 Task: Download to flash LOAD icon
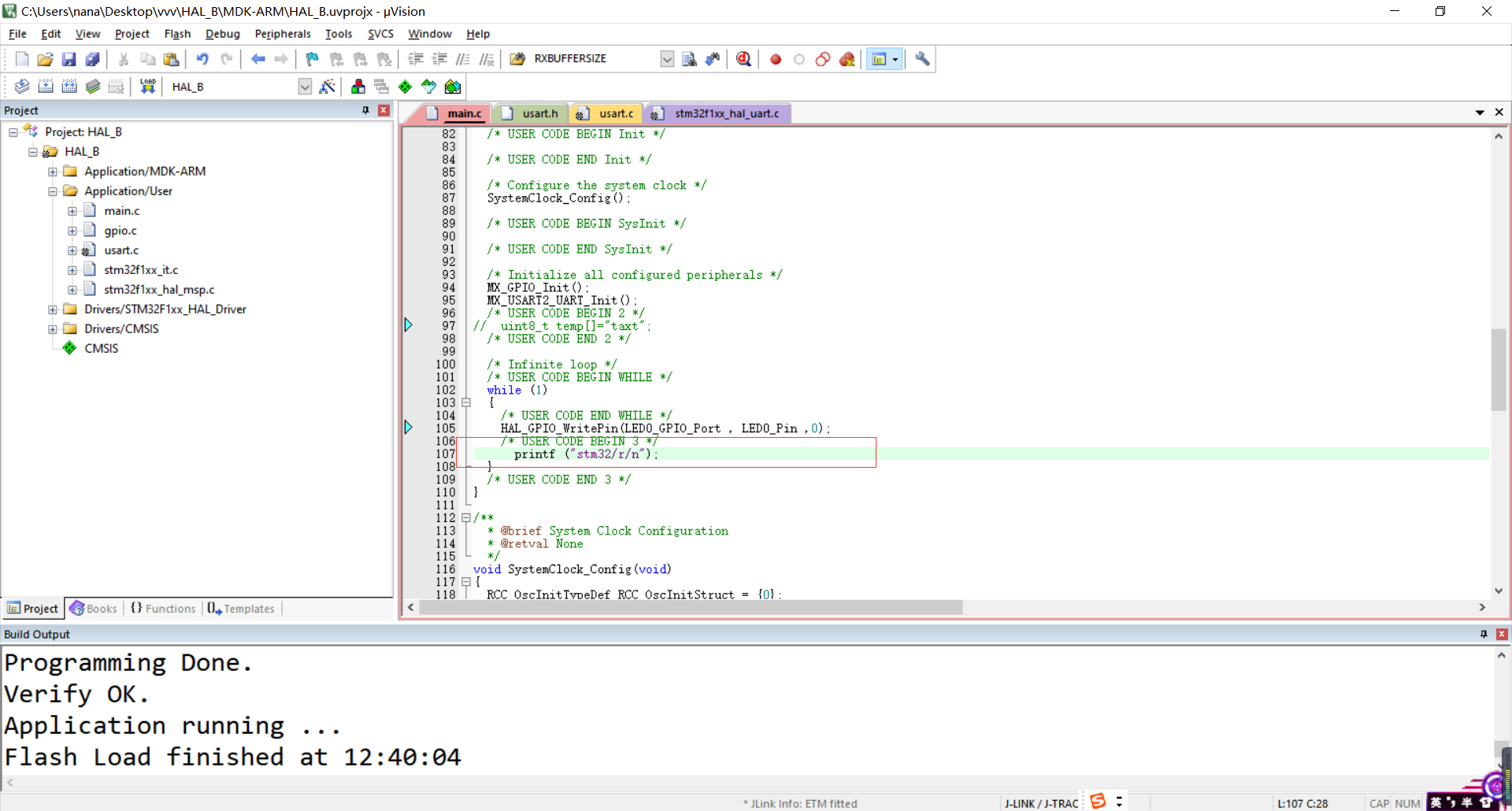tap(147, 87)
